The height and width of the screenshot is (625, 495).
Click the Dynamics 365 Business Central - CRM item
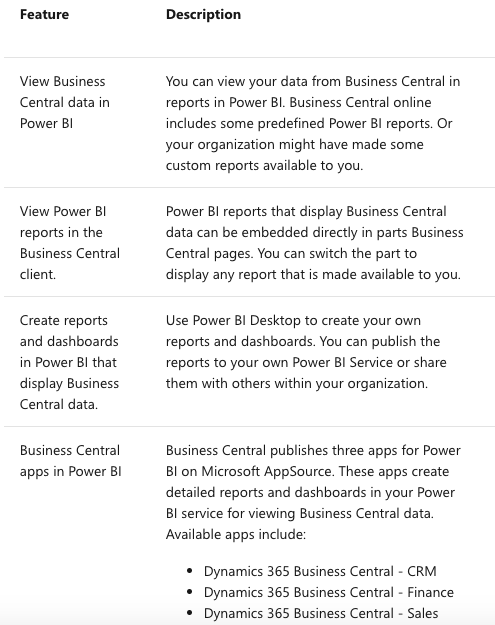[320, 571]
